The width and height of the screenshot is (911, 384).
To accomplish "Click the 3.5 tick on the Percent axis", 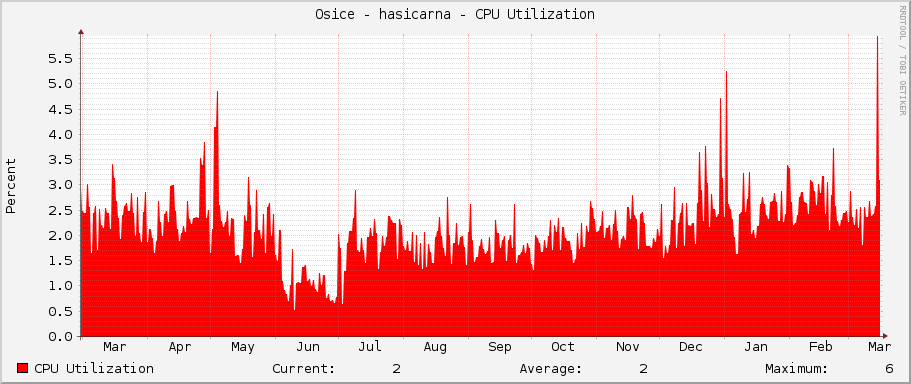I will coord(60,160).
